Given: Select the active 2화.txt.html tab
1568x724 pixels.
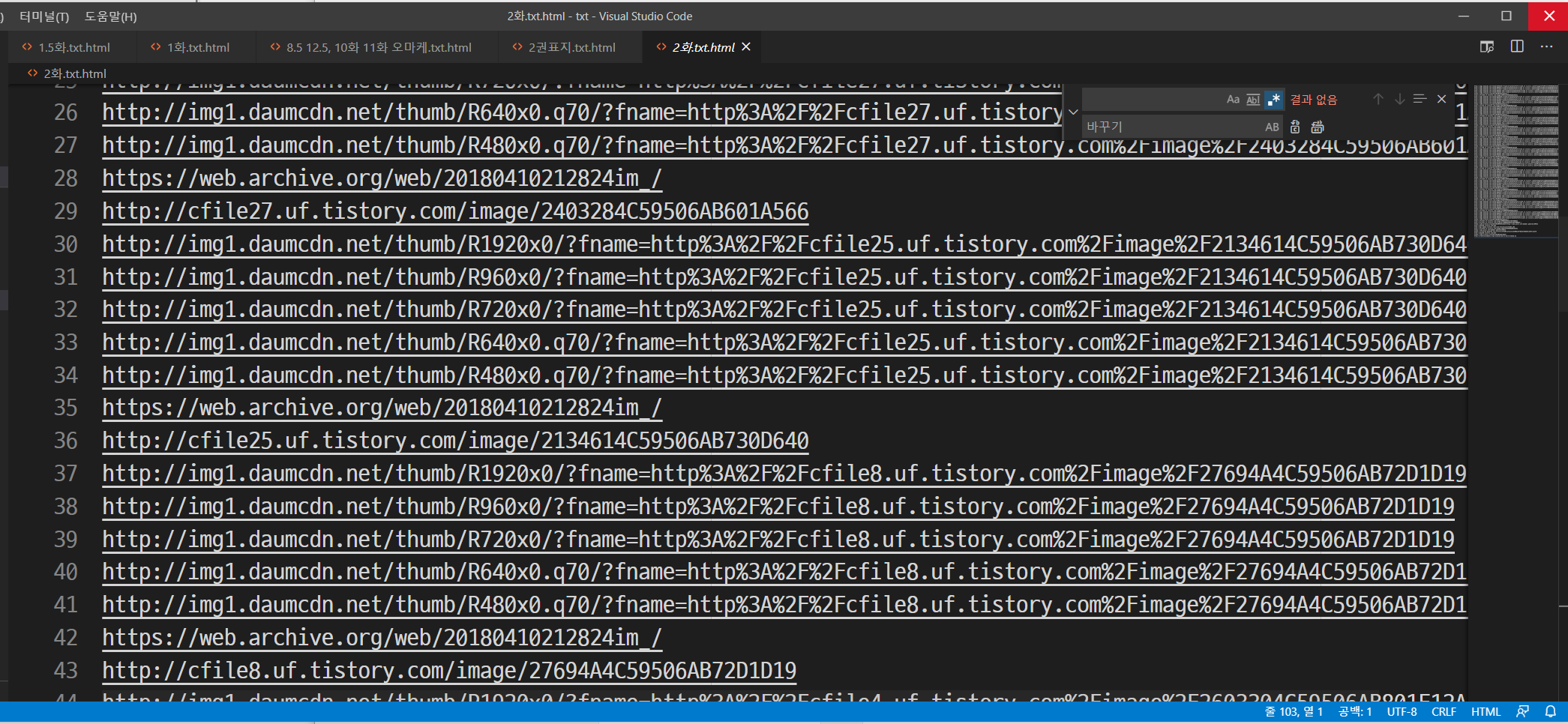Looking at the screenshot, I should (703, 47).
